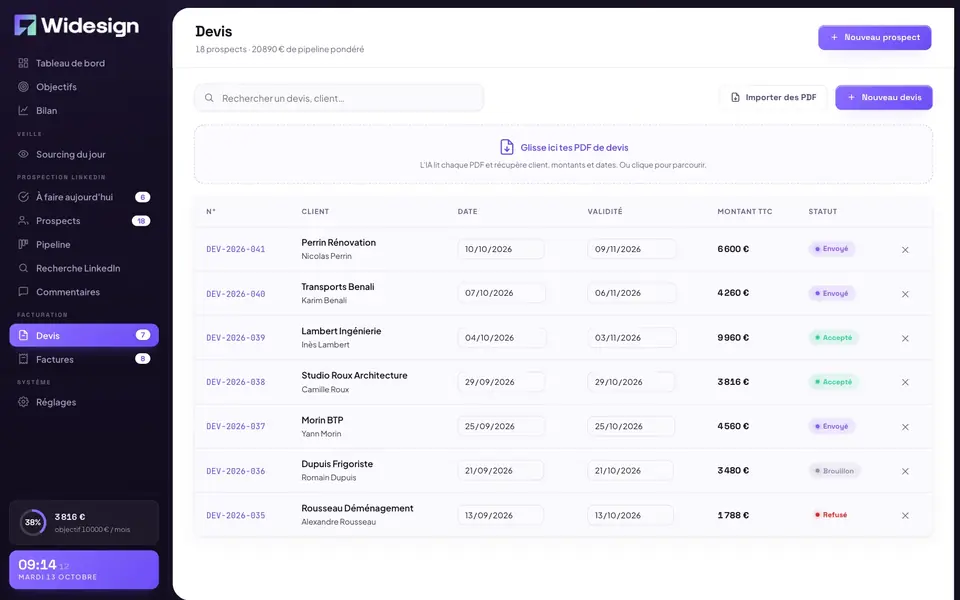This screenshot has height=600, width=960.
Task: Click the Commentaires speech bubble icon
Action: 23,292
